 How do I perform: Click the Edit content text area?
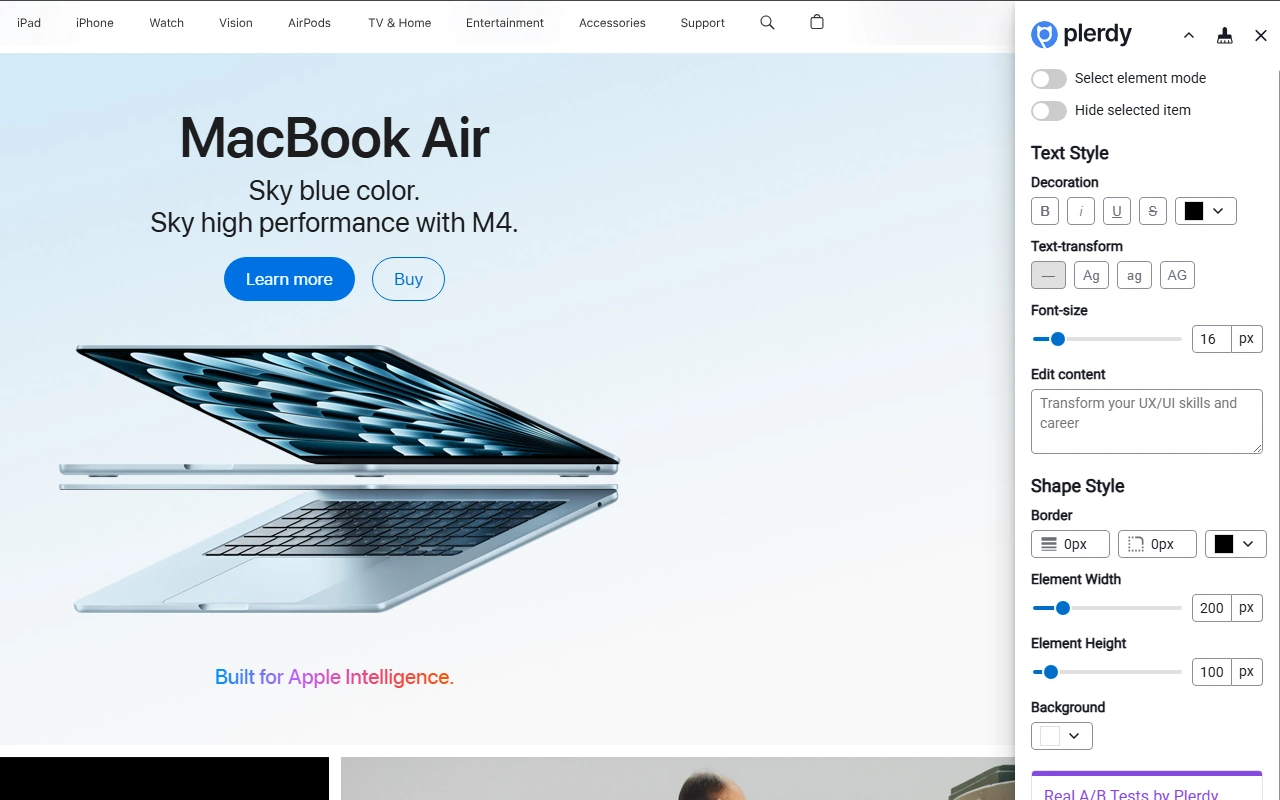pyautogui.click(x=1146, y=421)
